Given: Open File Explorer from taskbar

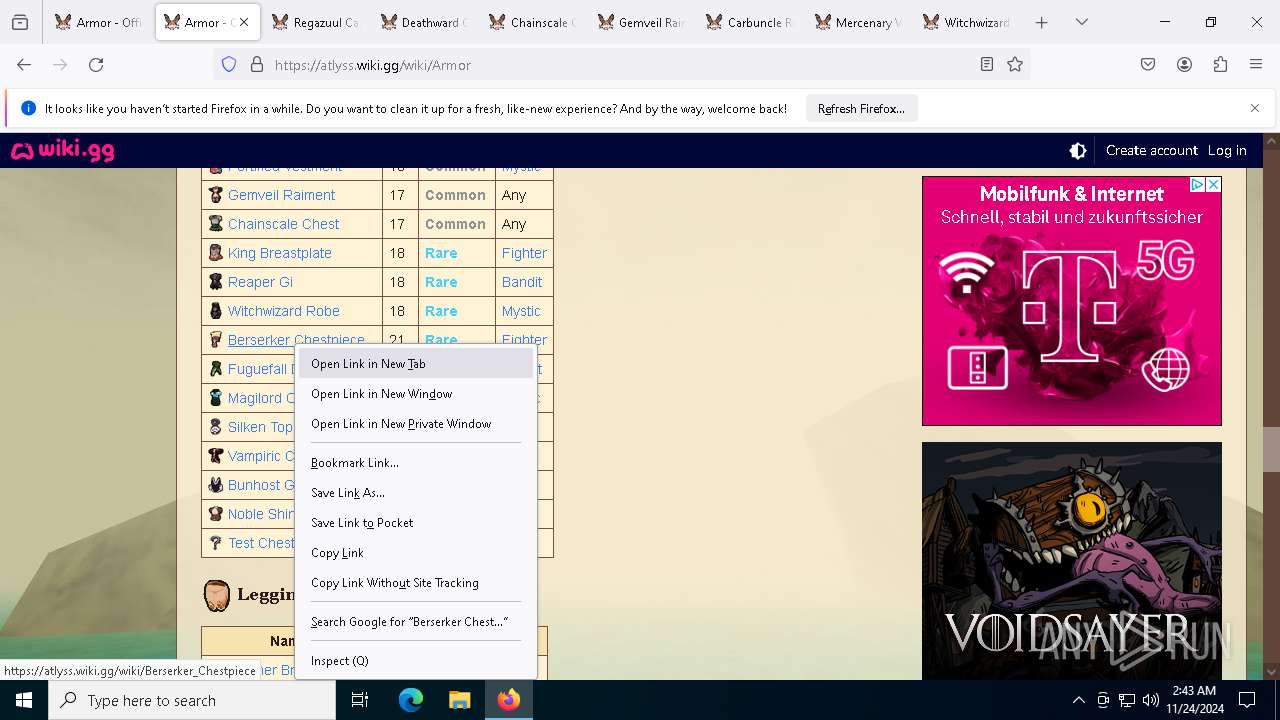Looking at the screenshot, I should click(x=459, y=700).
